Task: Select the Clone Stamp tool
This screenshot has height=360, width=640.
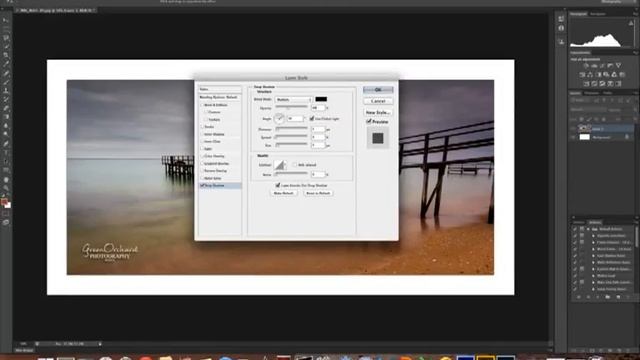Action: [x=6, y=91]
